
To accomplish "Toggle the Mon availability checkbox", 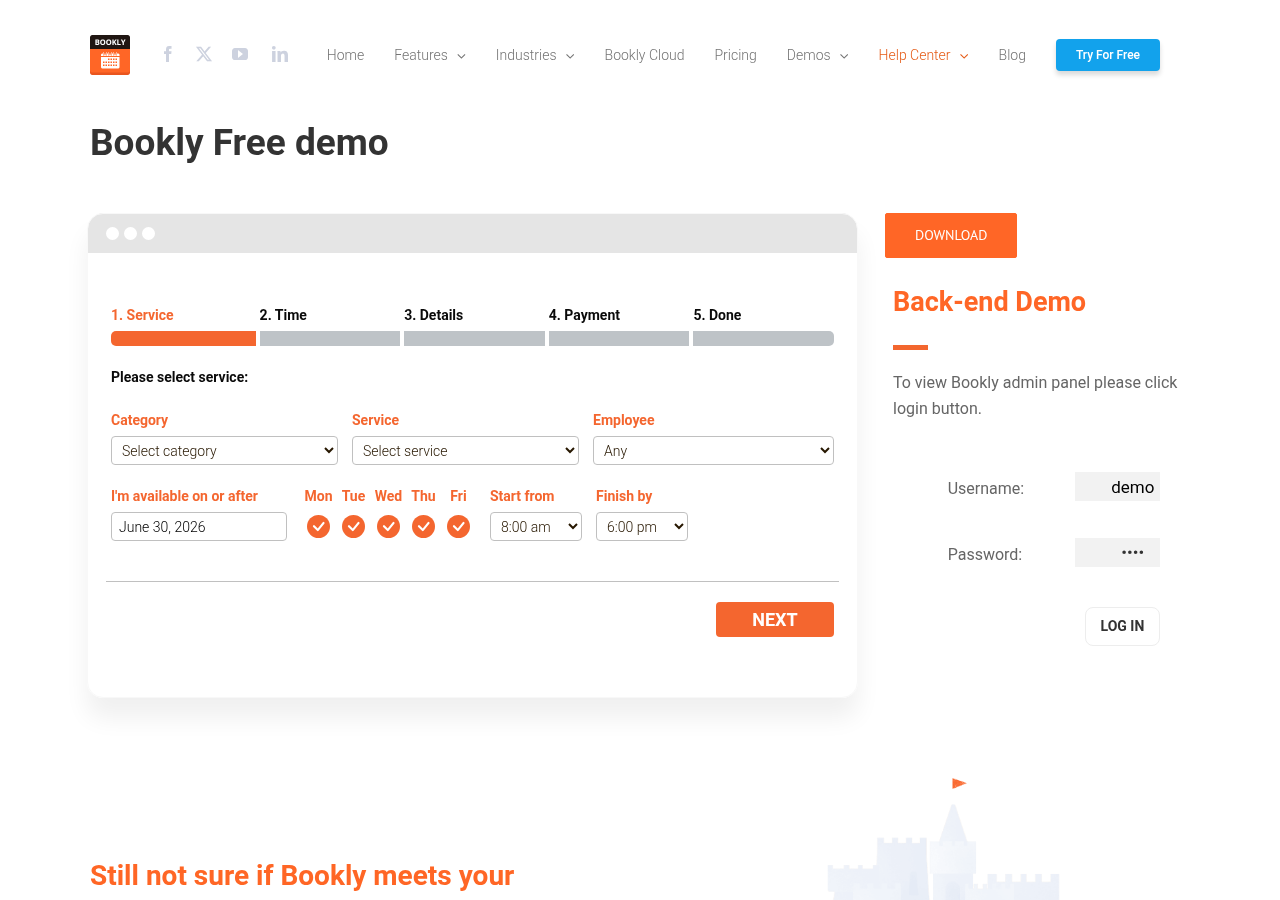I will point(318,526).
